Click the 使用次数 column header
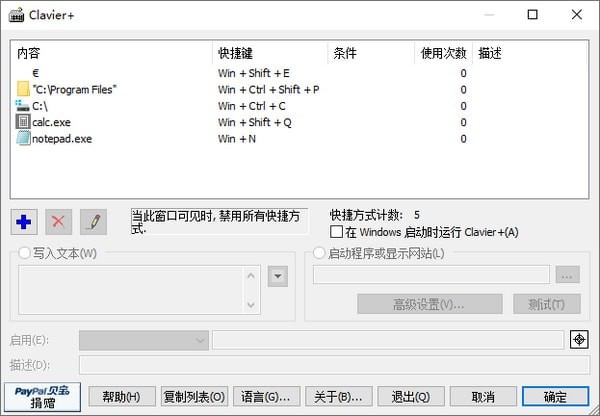This screenshot has height=416, width=600. tap(443, 53)
